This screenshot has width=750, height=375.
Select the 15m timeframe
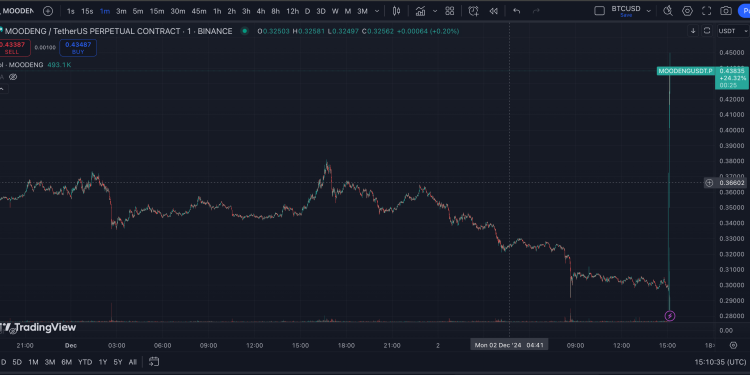(157, 11)
